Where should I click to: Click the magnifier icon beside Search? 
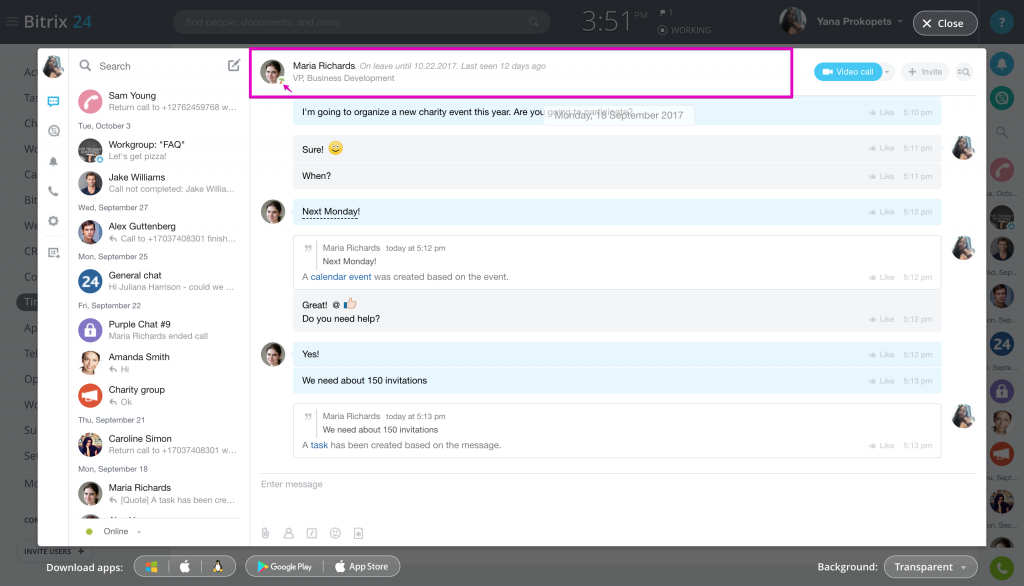85,65
